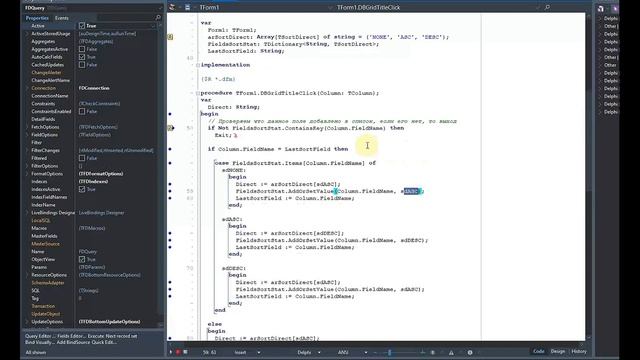Open the Fields Editor link
The width and height of the screenshot is (640, 360).
(x=71, y=336)
